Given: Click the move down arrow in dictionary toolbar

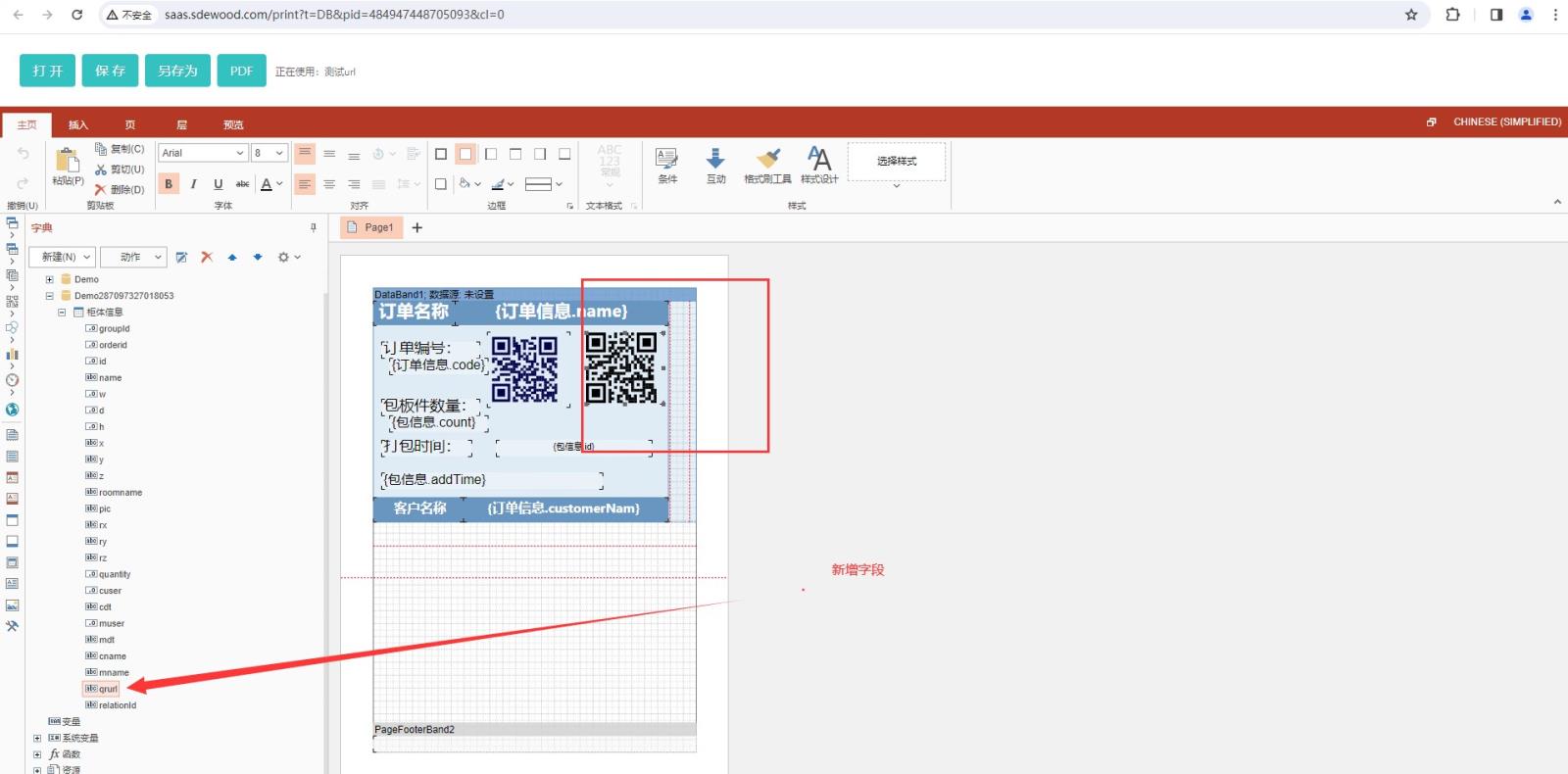Looking at the screenshot, I should coord(258,257).
